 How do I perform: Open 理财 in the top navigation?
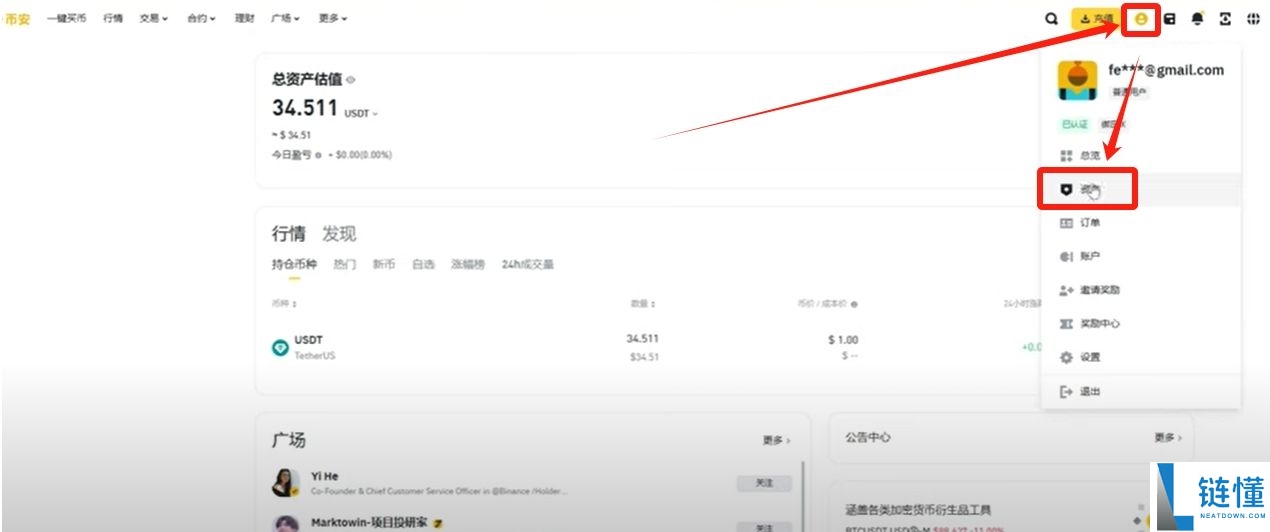click(244, 19)
